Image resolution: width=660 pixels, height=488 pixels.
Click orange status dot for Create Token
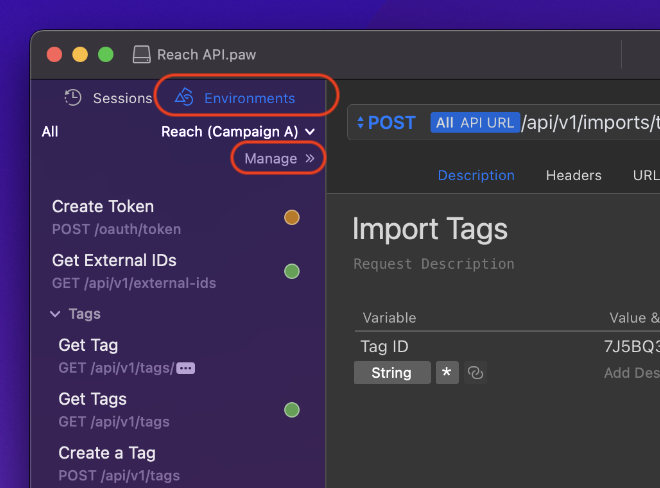[292, 218]
